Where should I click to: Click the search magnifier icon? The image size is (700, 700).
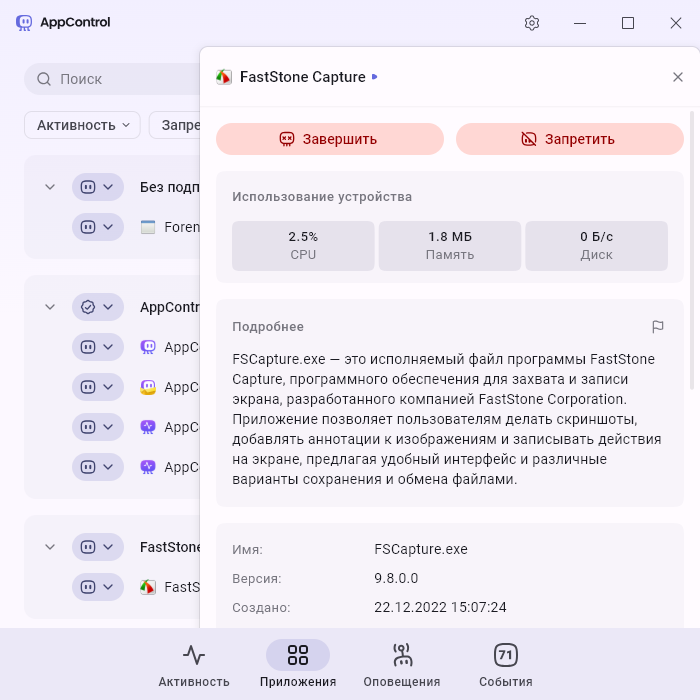(x=44, y=79)
